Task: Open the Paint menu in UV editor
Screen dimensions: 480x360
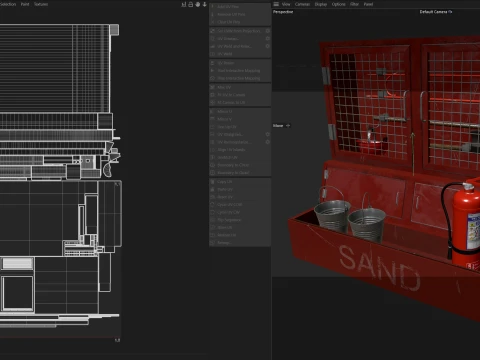Action: [x=25, y=4]
